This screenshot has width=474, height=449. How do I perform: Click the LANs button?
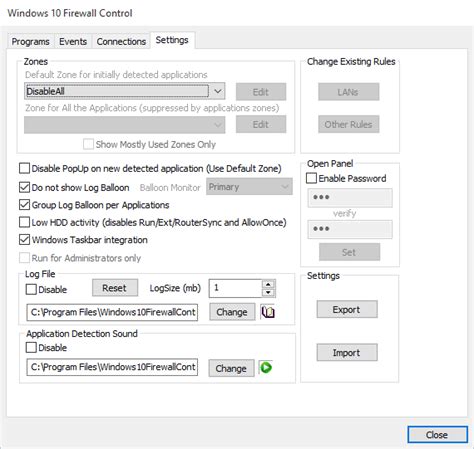coord(348,92)
